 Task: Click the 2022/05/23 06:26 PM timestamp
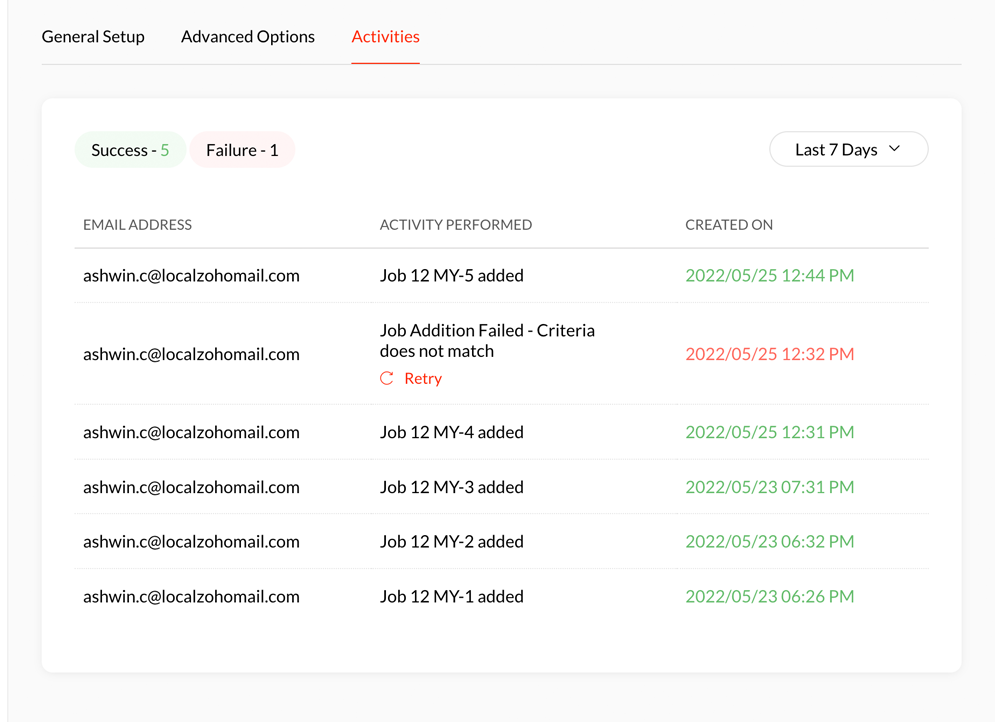(769, 596)
